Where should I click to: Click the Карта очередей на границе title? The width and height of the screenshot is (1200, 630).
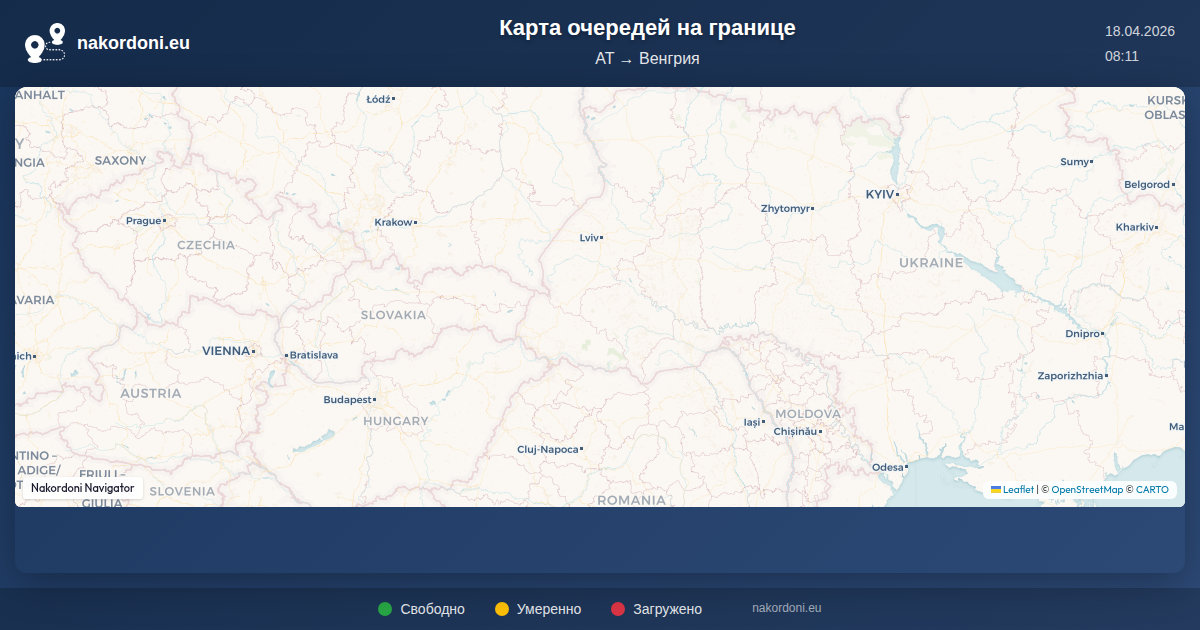(x=647, y=28)
